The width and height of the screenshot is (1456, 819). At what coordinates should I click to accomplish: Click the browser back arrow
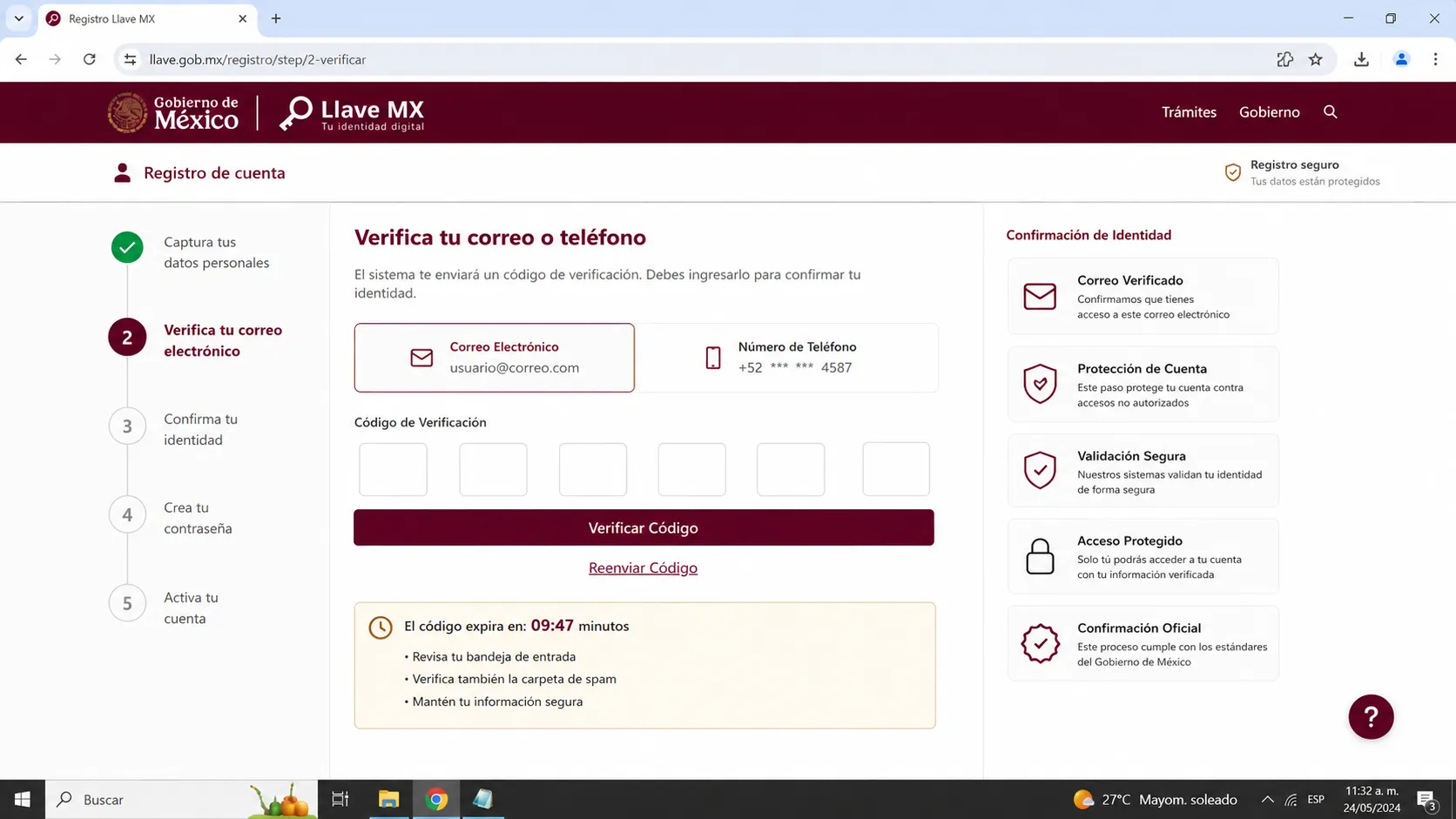(x=21, y=59)
